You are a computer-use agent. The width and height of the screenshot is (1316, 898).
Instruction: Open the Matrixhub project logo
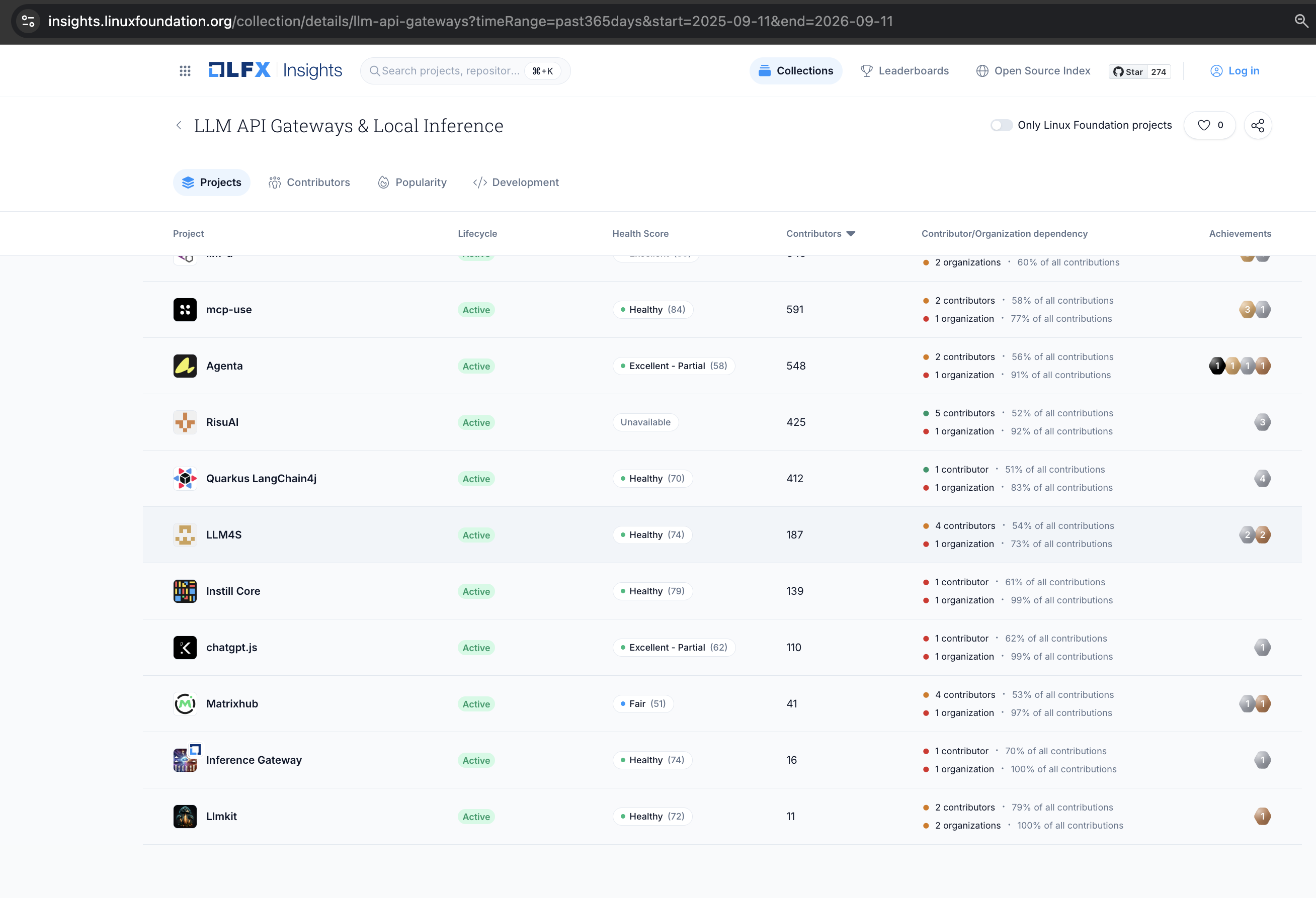tap(185, 703)
